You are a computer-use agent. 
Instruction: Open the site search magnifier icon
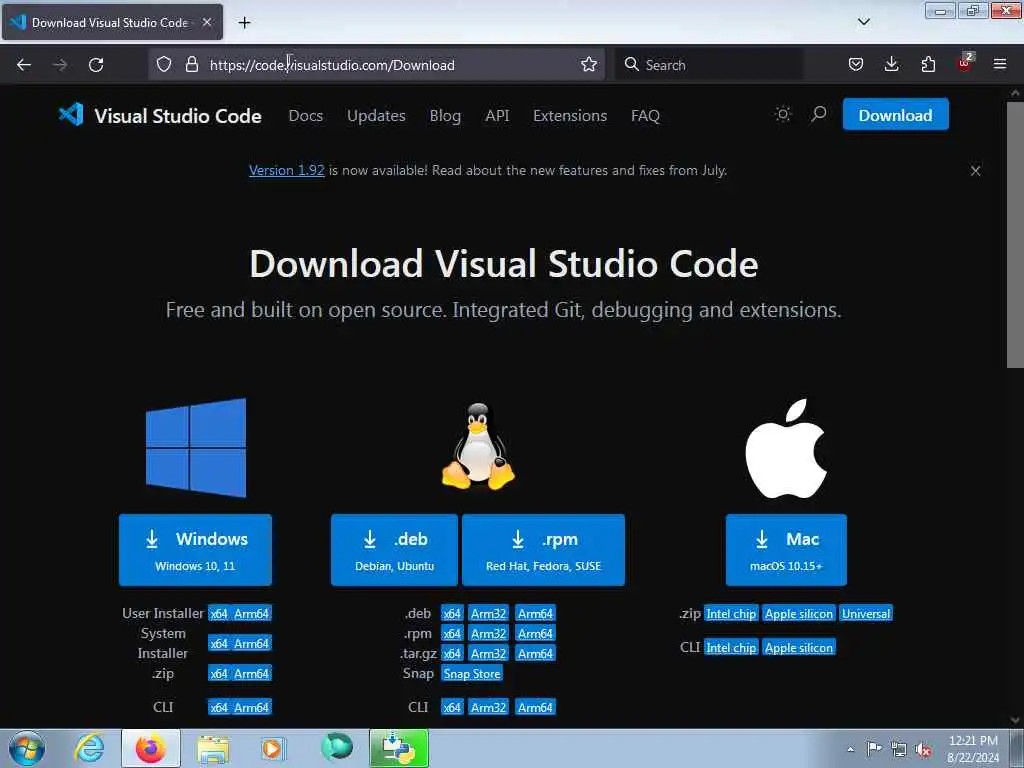(x=818, y=114)
